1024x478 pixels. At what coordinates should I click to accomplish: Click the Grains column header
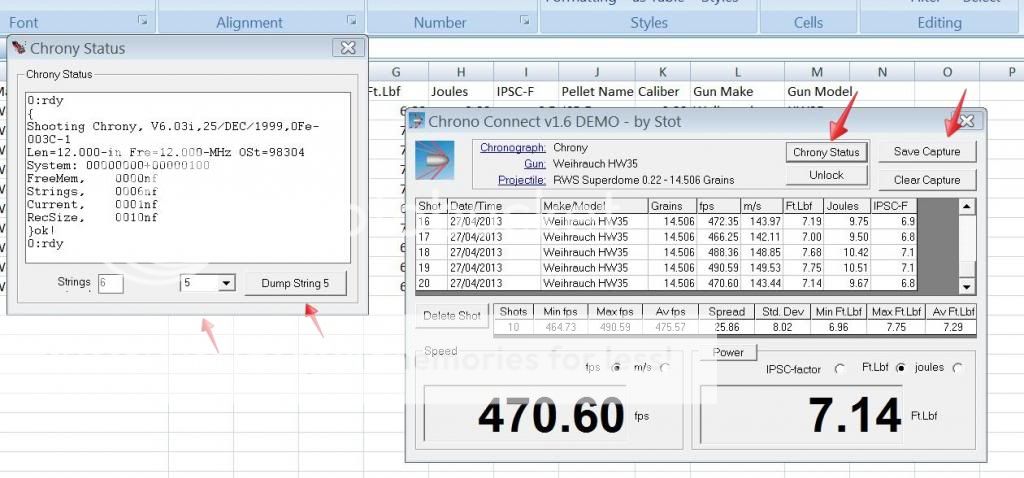pyautogui.click(x=672, y=206)
